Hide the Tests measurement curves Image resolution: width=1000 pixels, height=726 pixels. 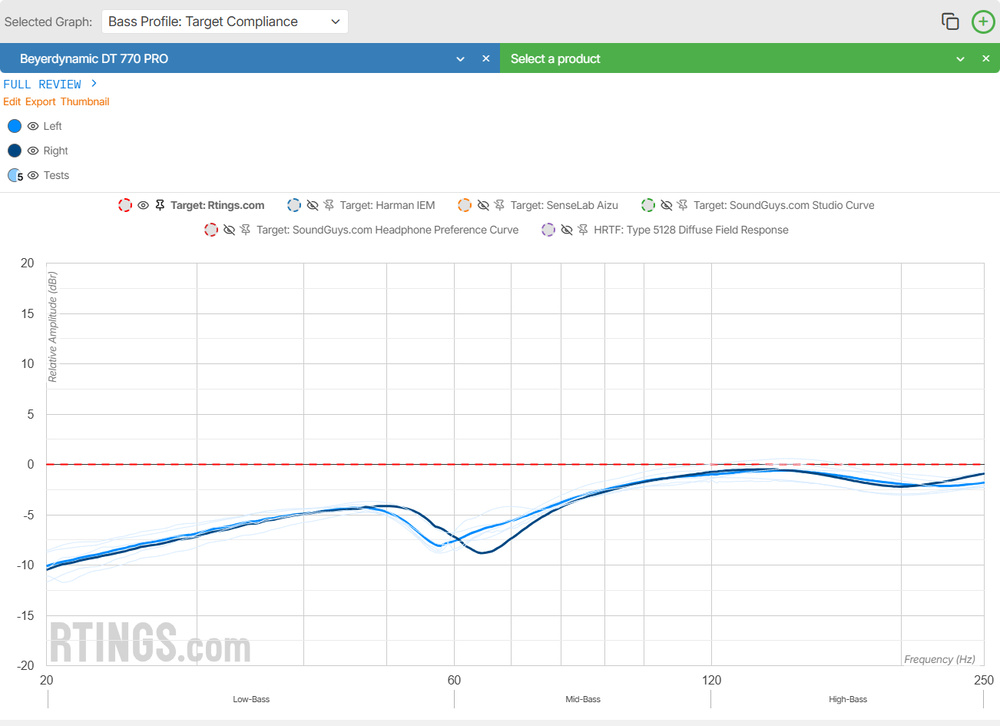[33, 175]
